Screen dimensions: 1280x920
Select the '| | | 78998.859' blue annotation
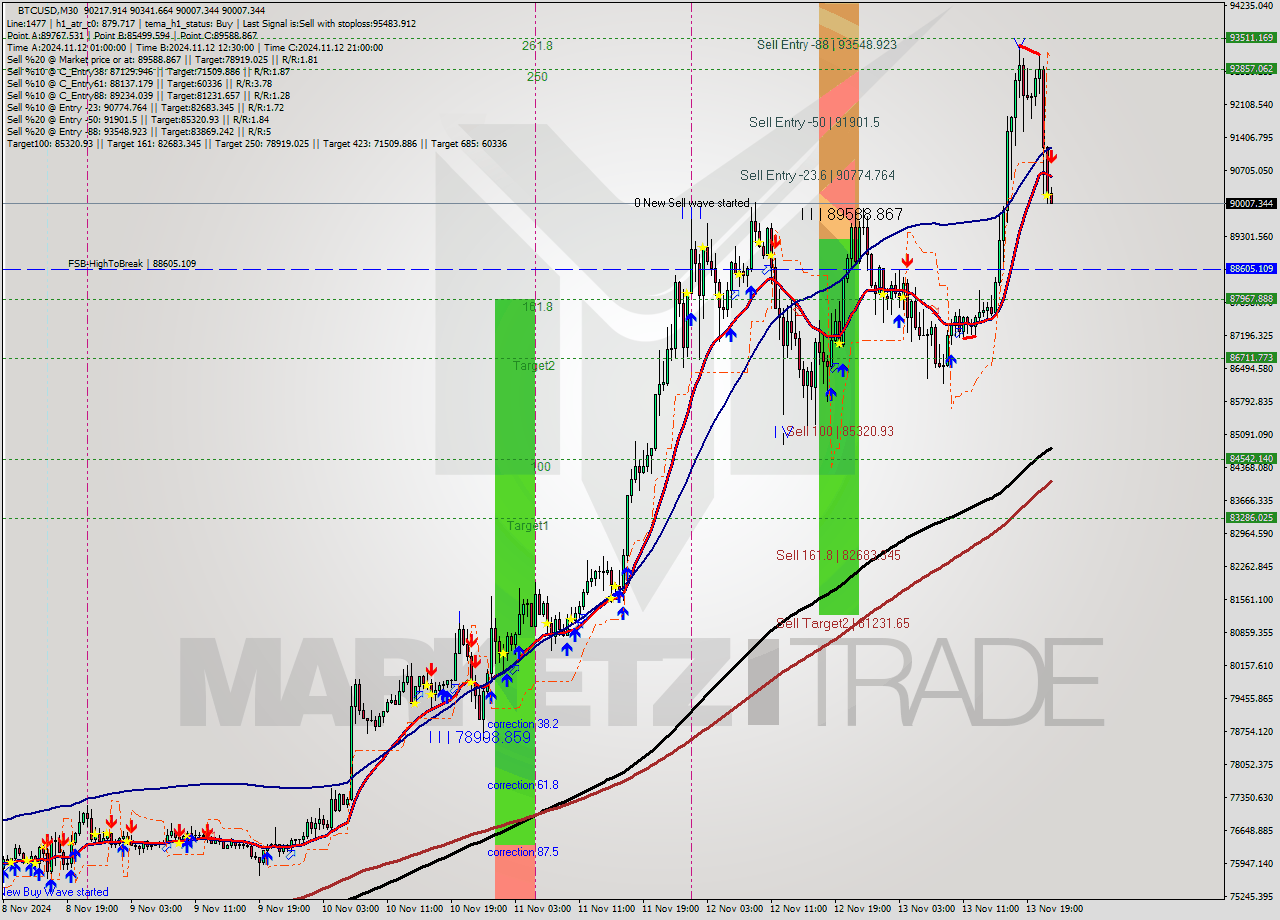(x=479, y=737)
